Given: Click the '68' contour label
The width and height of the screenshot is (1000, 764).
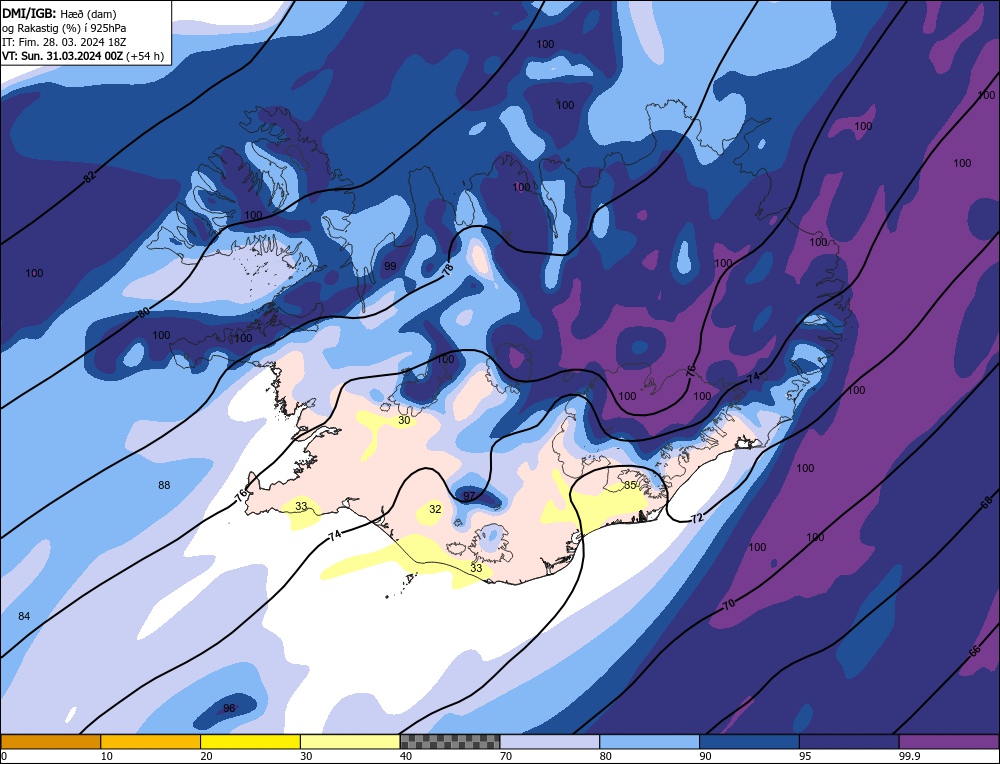Looking at the screenshot, I should coord(985,503).
